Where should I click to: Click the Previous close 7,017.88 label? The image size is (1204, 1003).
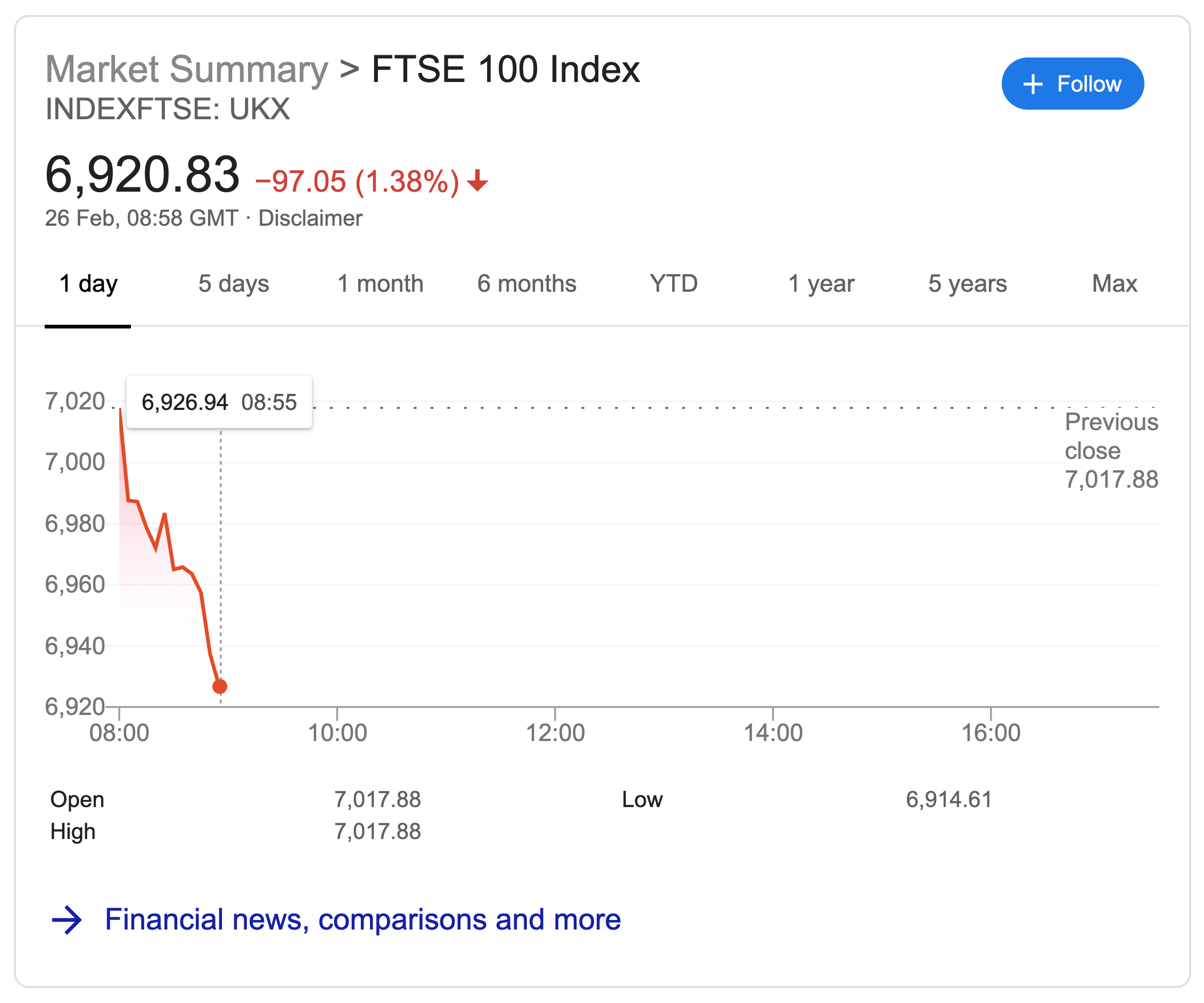(1111, 451)
